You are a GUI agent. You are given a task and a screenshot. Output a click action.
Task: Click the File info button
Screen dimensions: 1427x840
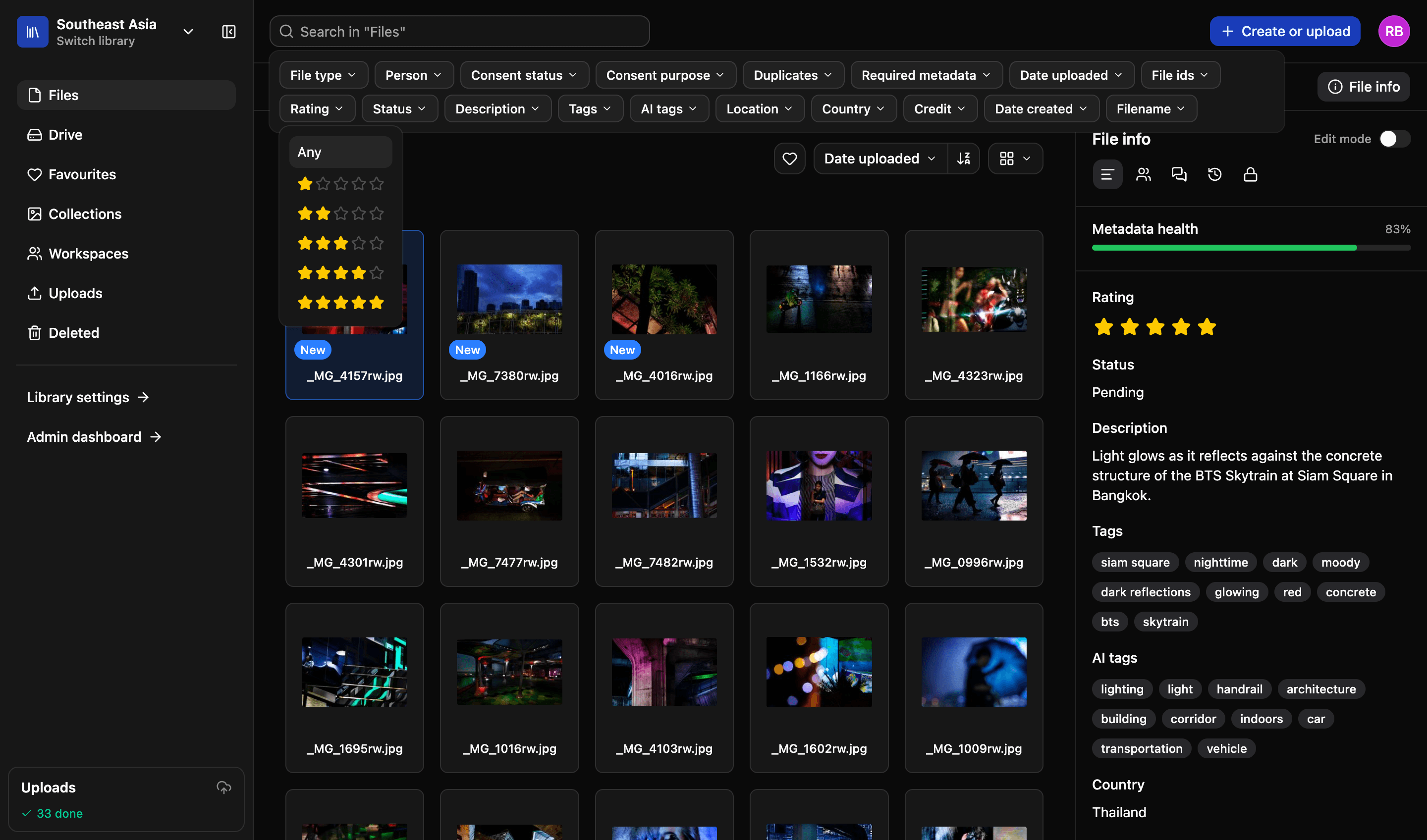click(1363, 87)
